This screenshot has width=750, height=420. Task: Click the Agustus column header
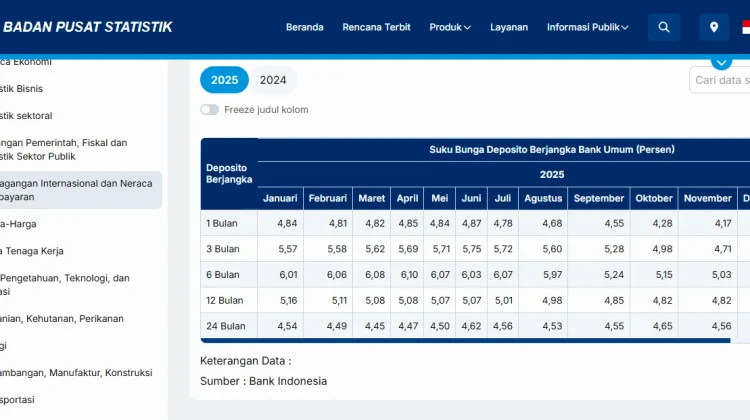543,198
